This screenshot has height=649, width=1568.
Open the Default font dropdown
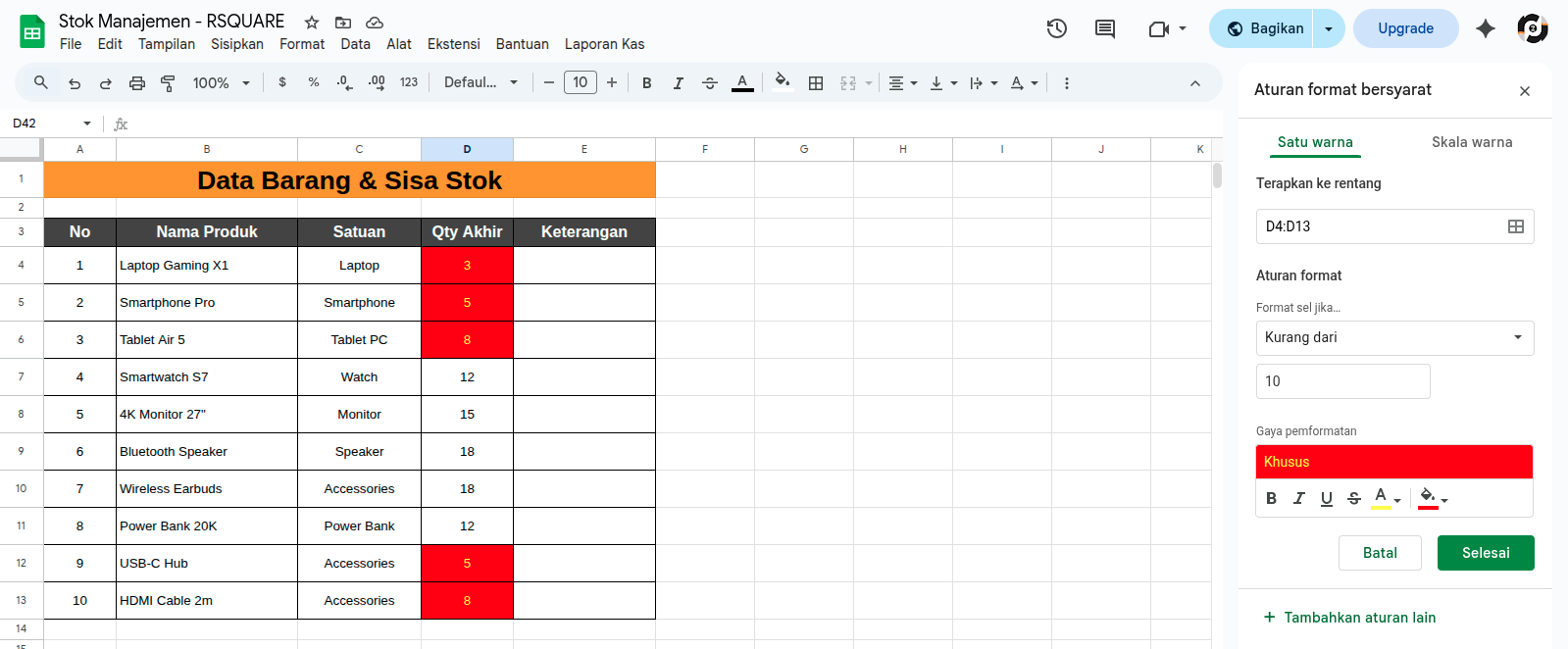pyautogui.click(x=481, y=83)
